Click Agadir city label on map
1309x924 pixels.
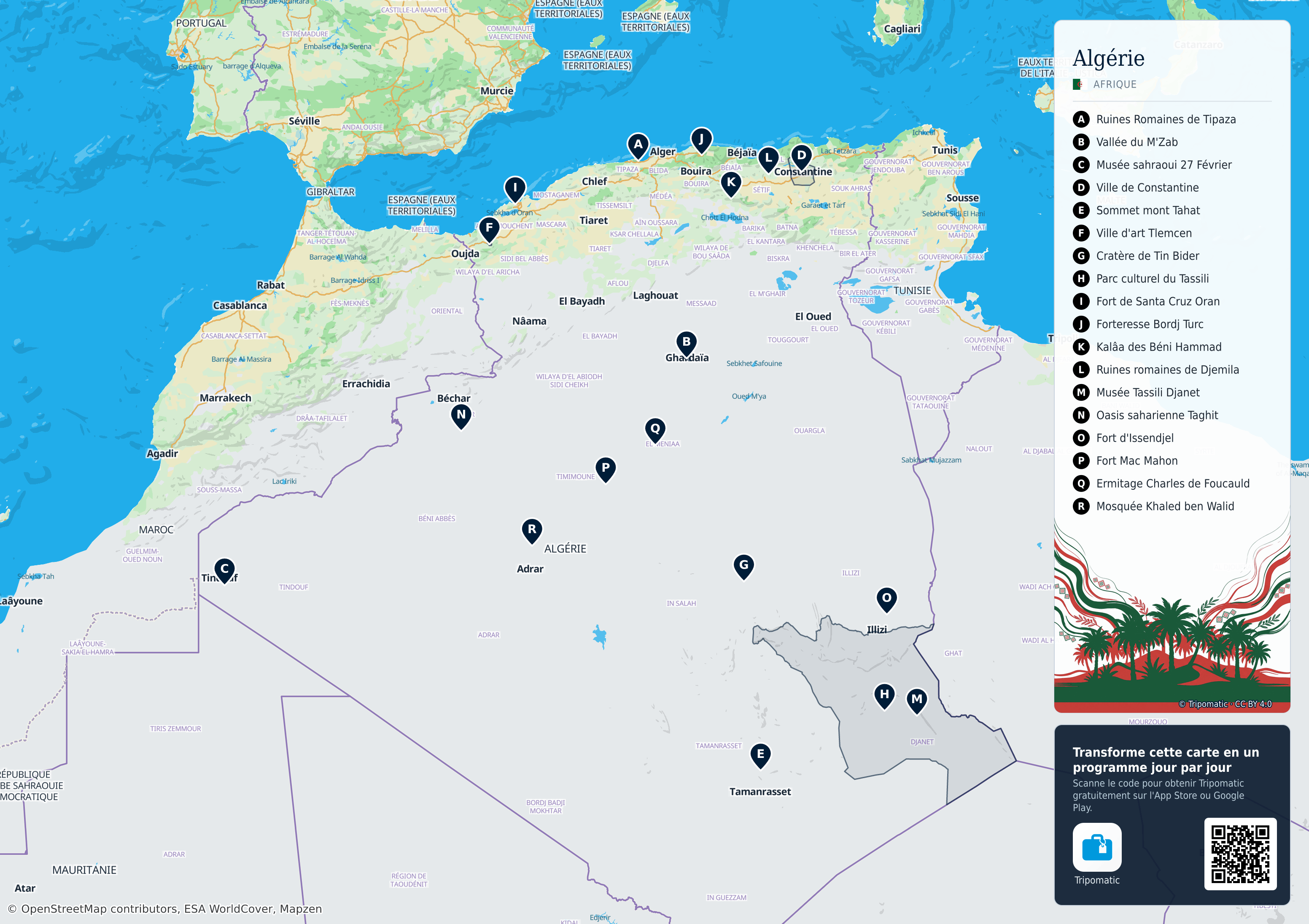(x=162, y=454)
